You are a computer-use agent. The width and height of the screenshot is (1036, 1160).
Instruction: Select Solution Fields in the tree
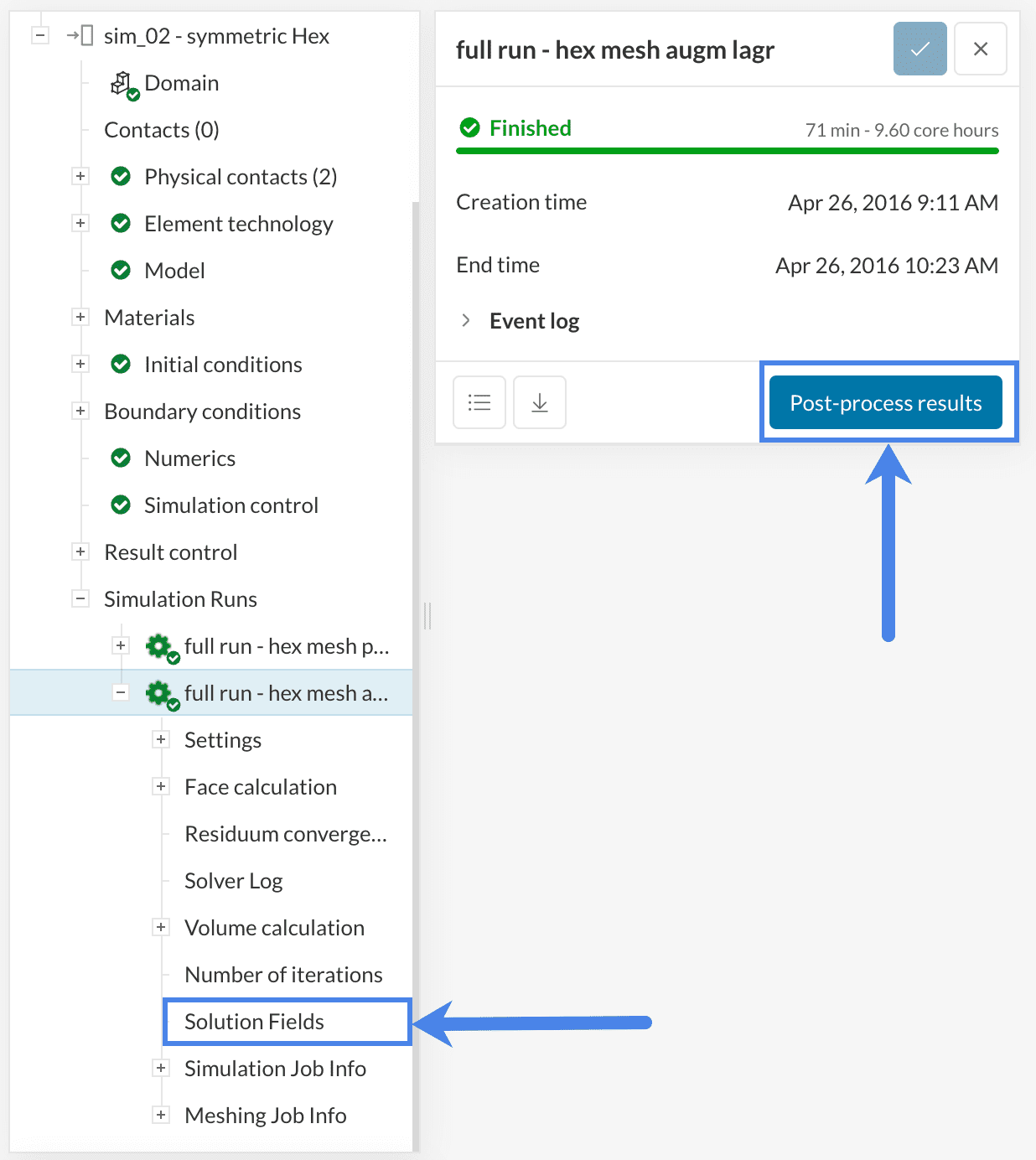(x=254, y=1022)
